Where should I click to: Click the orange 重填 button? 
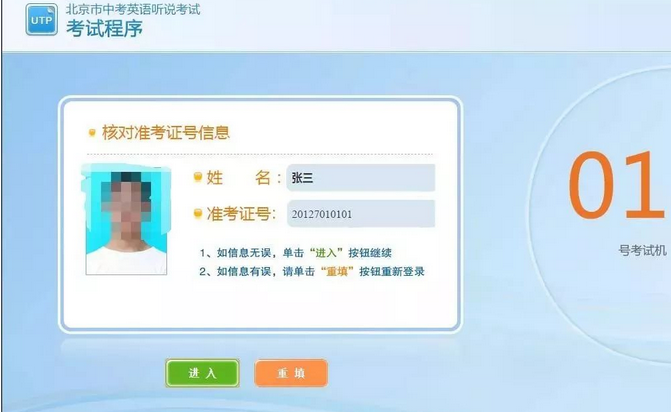(x=291, y=373)
